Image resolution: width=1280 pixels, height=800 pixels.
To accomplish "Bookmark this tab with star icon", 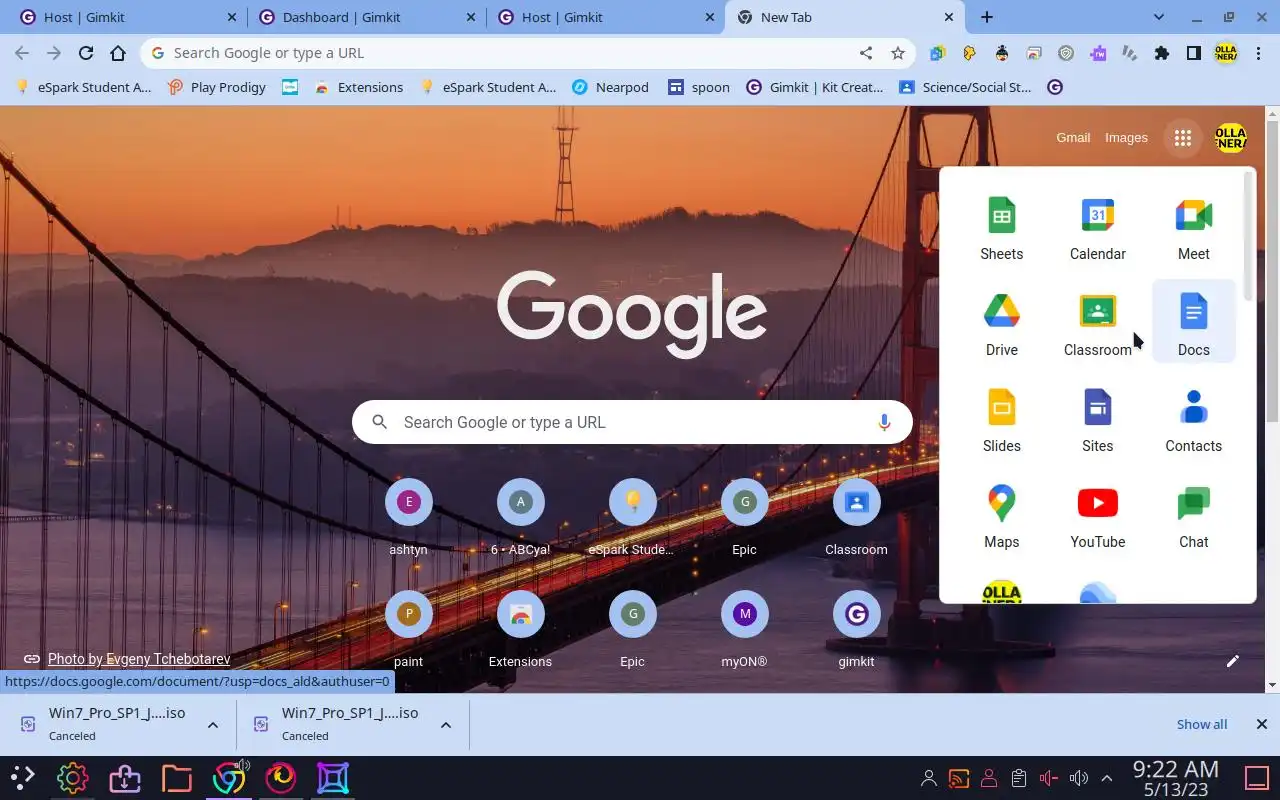I will click(x=898, y=53).
